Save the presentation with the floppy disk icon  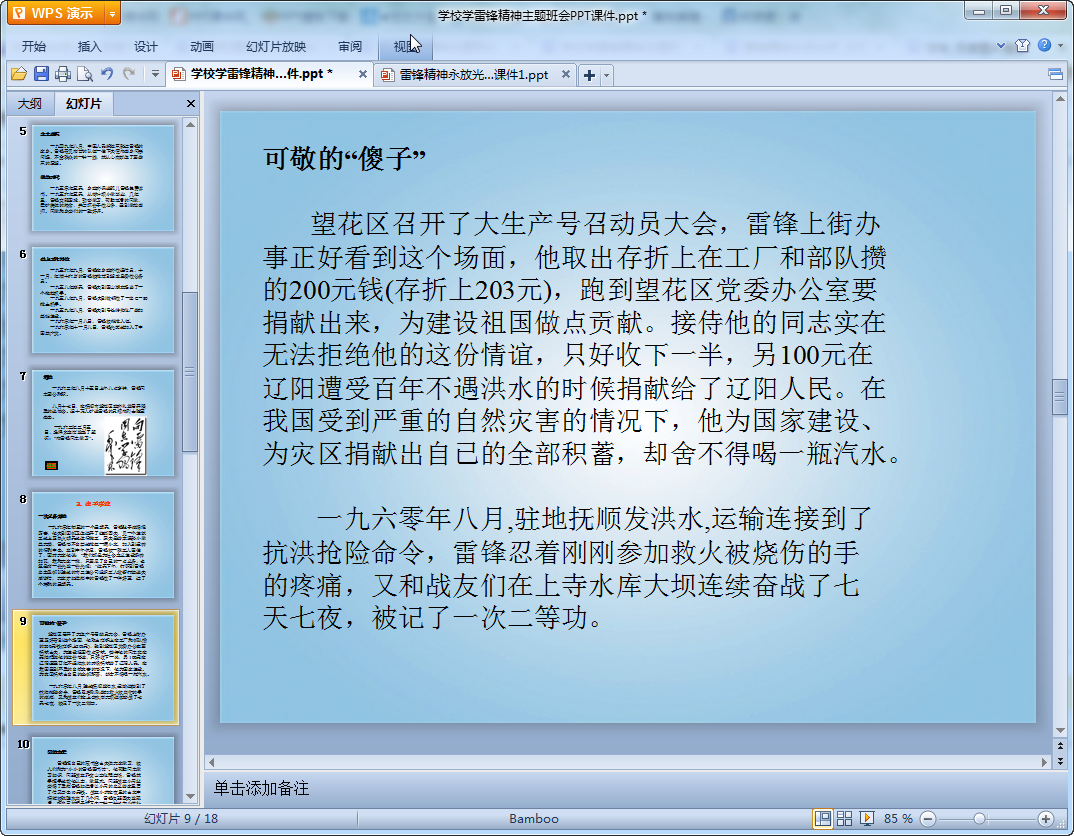[x=41, y=74]
